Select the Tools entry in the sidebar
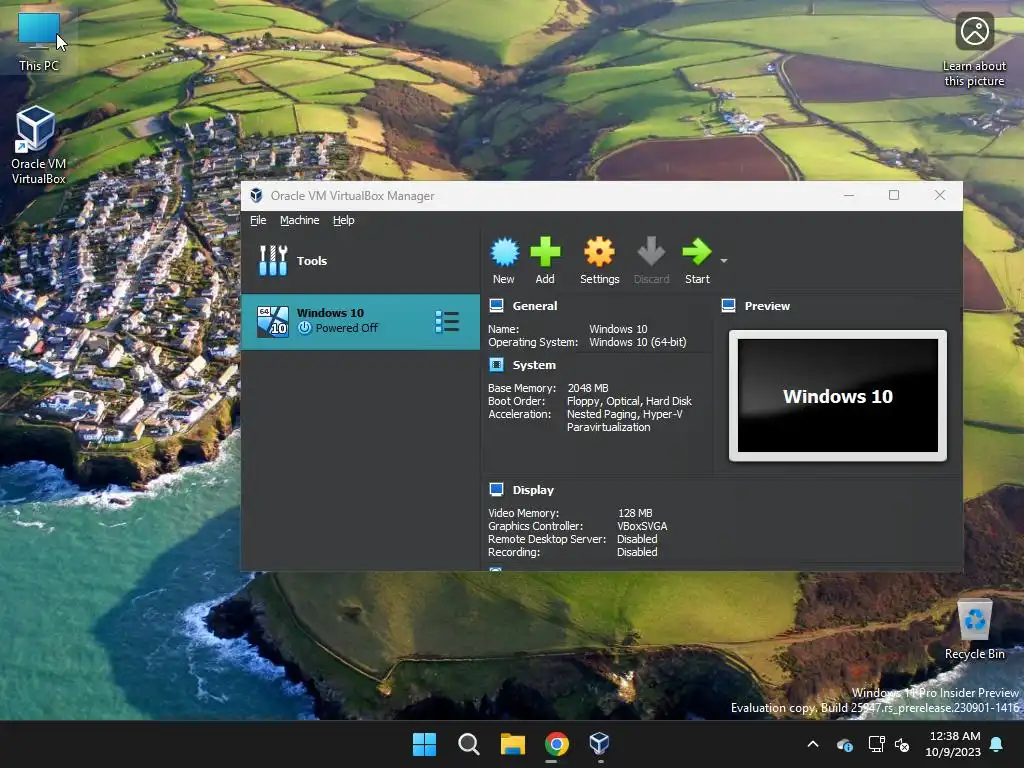Image resolution: width=1024 pixels, height=768 pixels. point(360,261)
